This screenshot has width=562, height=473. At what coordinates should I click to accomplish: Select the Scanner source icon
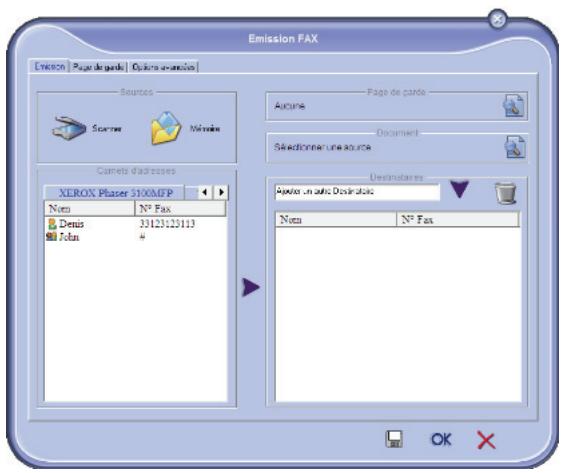point(69,128)
